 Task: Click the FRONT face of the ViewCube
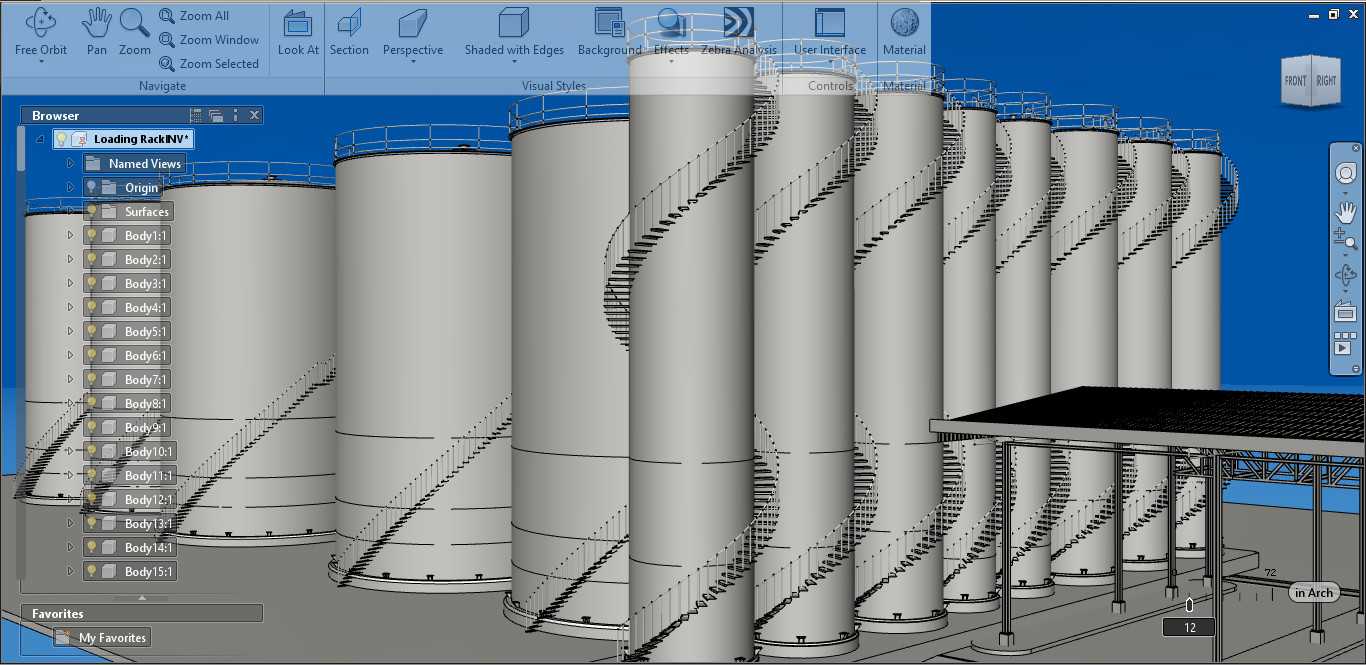[x=1296, y=81]
